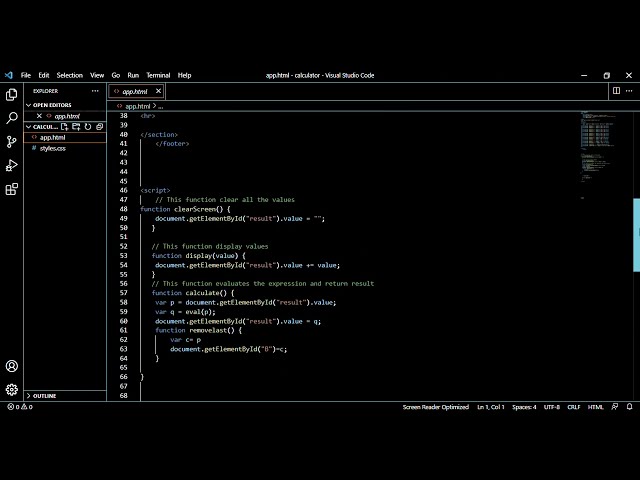Click New Folder icon in CALCUL header
The width and height of the screenshot is (640, 480).
pos(76,127)
